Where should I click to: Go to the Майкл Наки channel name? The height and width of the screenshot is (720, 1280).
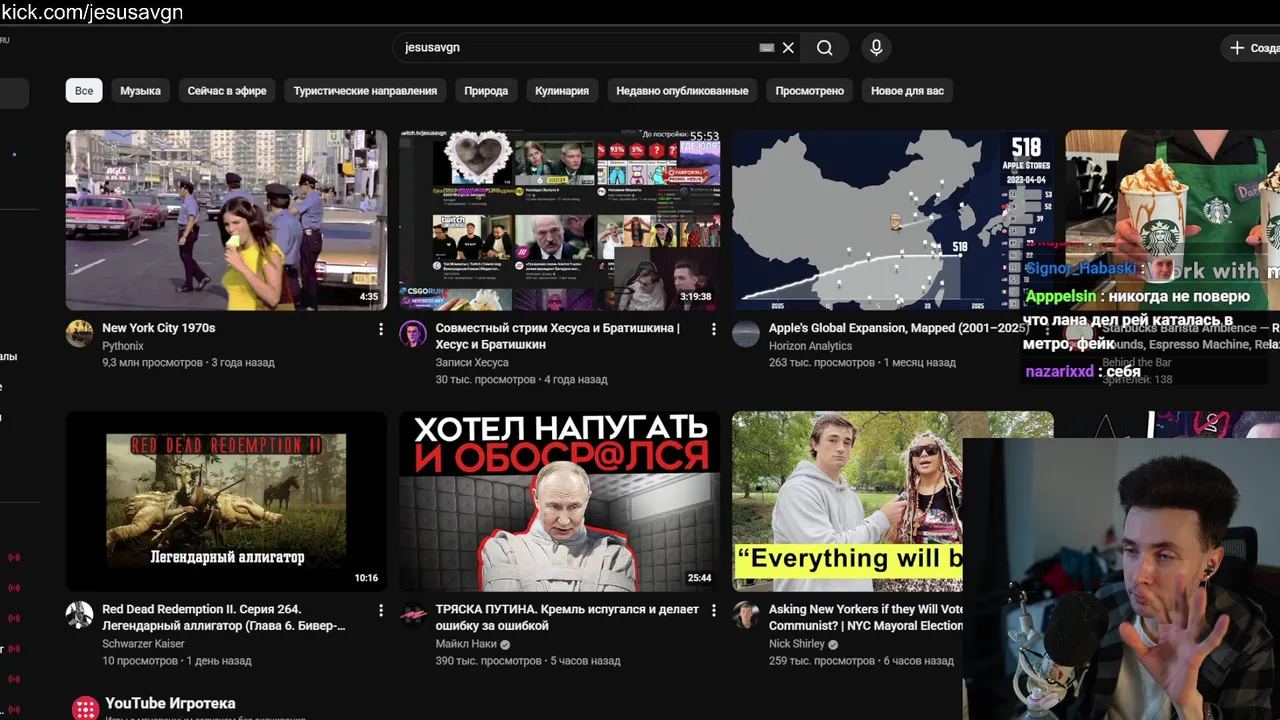466,644
